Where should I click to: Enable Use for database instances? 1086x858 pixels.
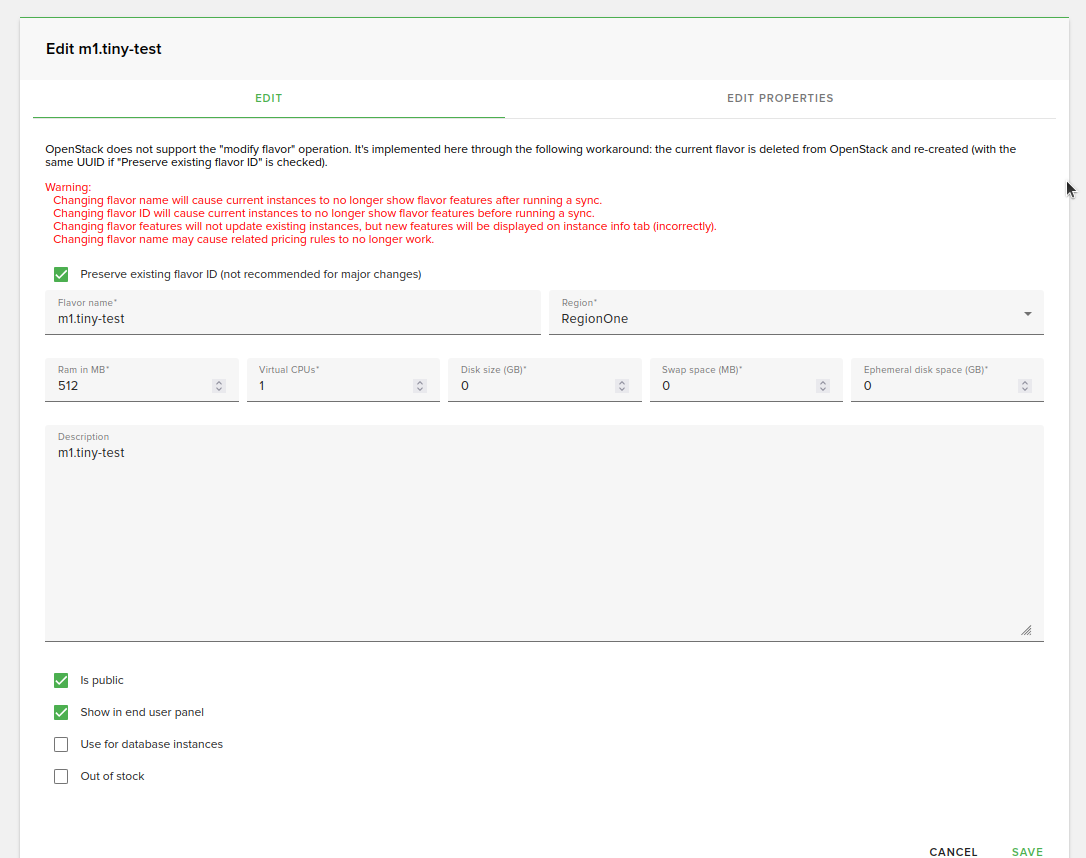point(61,744)
